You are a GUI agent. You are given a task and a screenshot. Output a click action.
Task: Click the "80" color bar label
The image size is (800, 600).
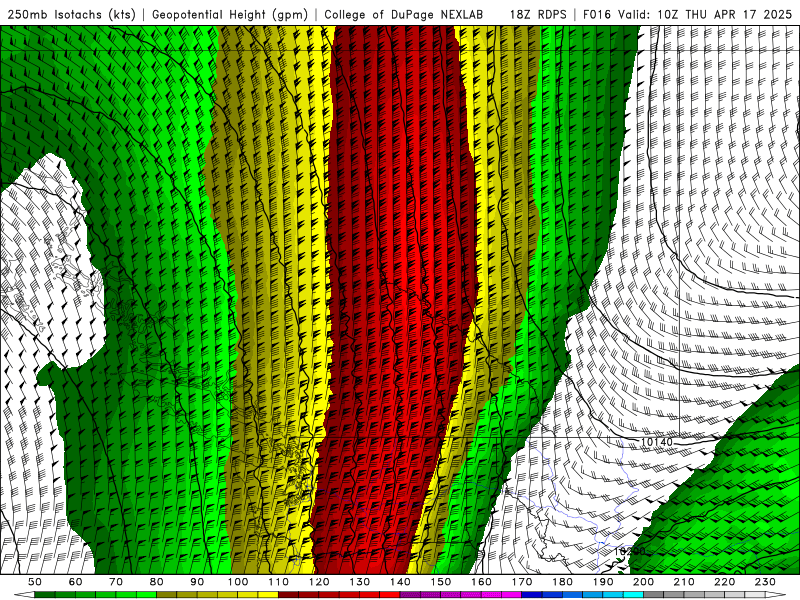pos(157,582)
